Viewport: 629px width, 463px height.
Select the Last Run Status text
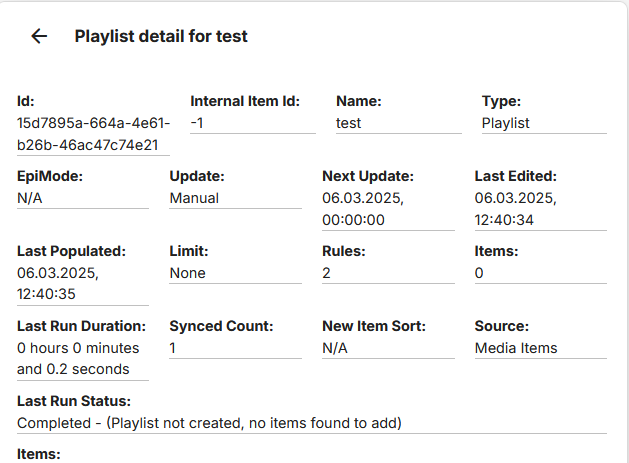pyautogui.click(x=210, y=423)
